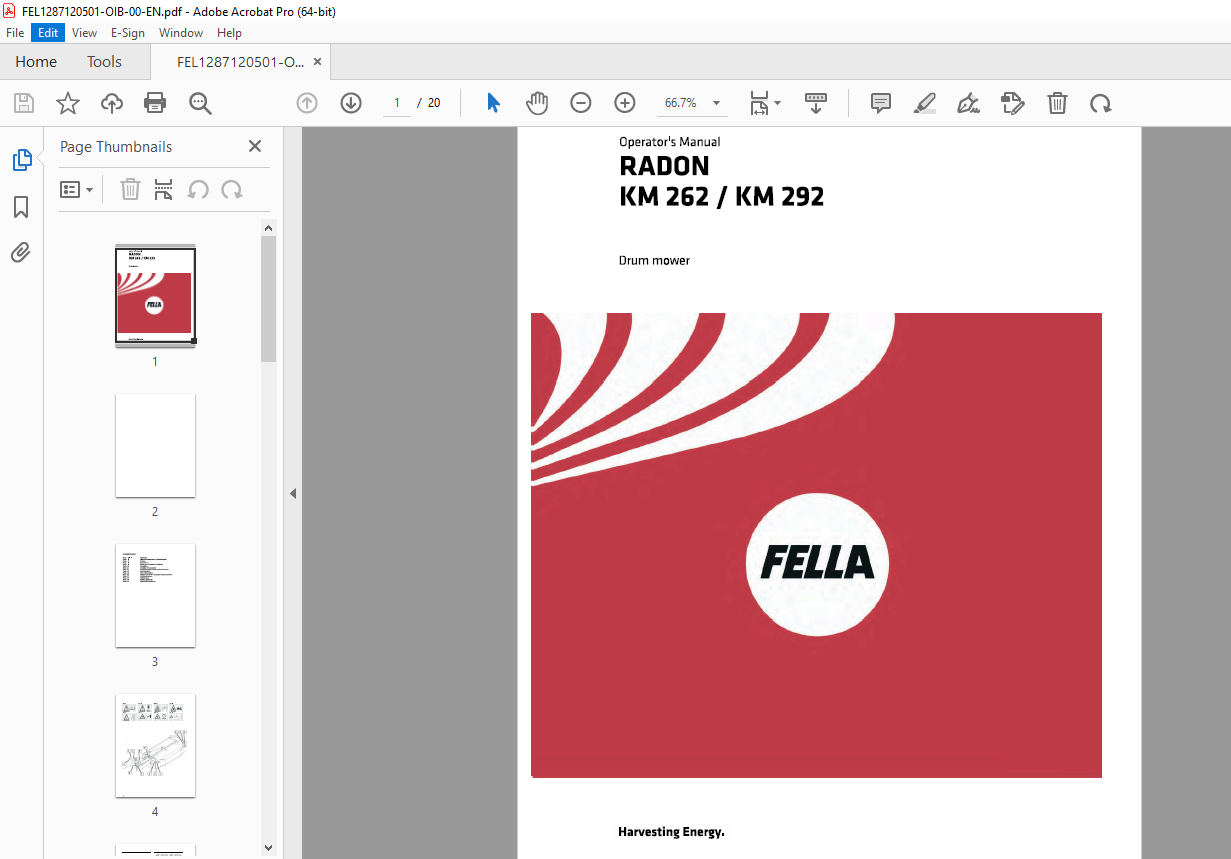Open the Attachments paperclip icon
Image resolution: width=1231 pixels, height=859 pixels.
click(21, 252)
